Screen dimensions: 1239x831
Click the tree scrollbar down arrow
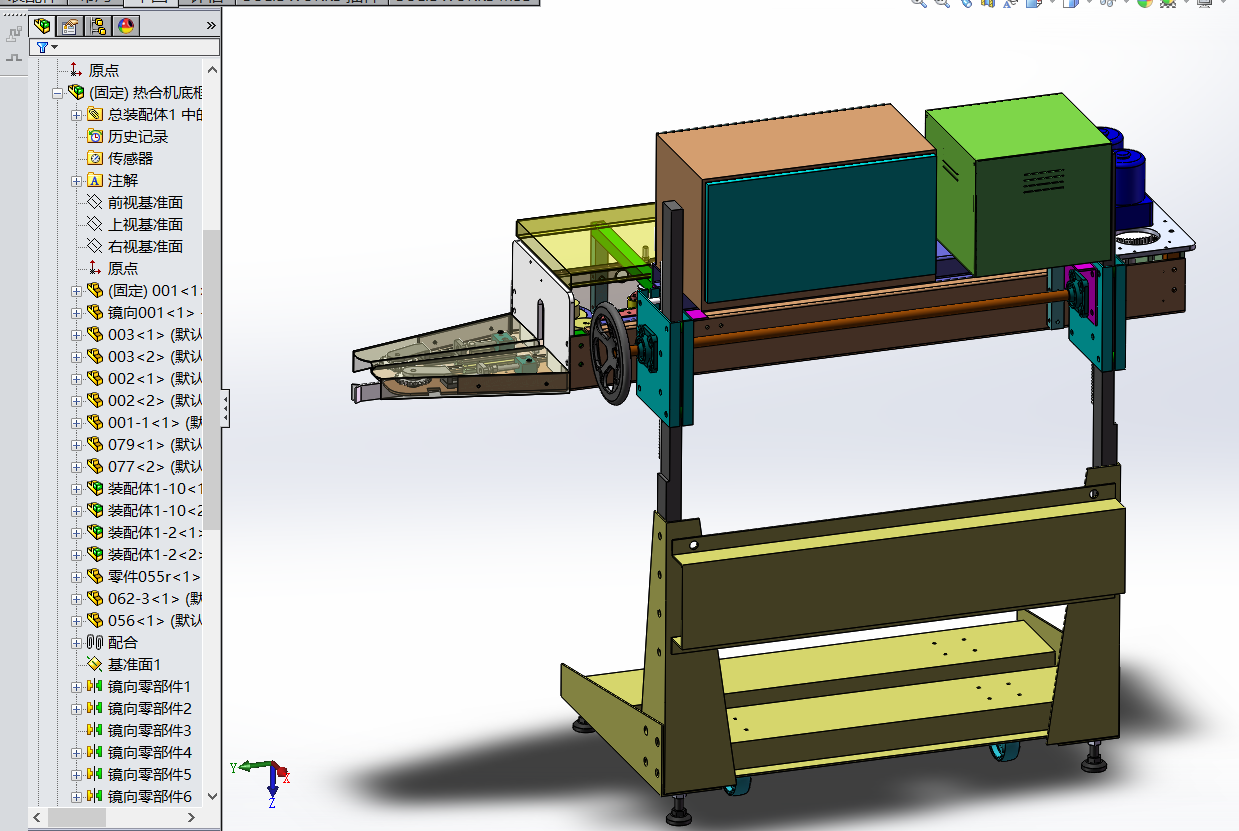tap(211, 796)
